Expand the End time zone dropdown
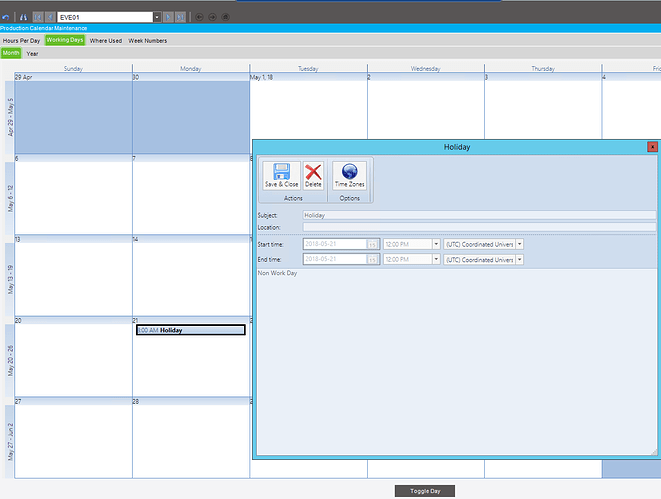661x499 pixels. point(519,260)
